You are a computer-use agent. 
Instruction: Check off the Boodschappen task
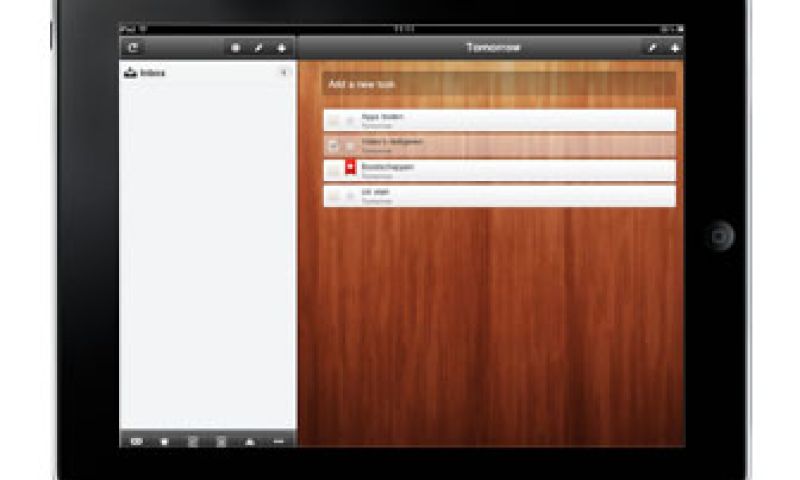tap(333, 171)
